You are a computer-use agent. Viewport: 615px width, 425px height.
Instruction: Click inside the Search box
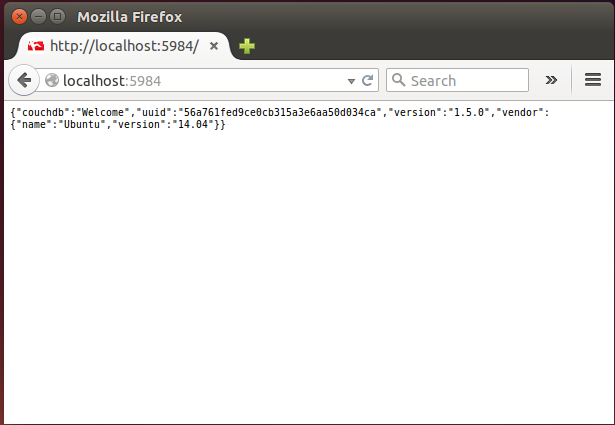tap(465, 80)
